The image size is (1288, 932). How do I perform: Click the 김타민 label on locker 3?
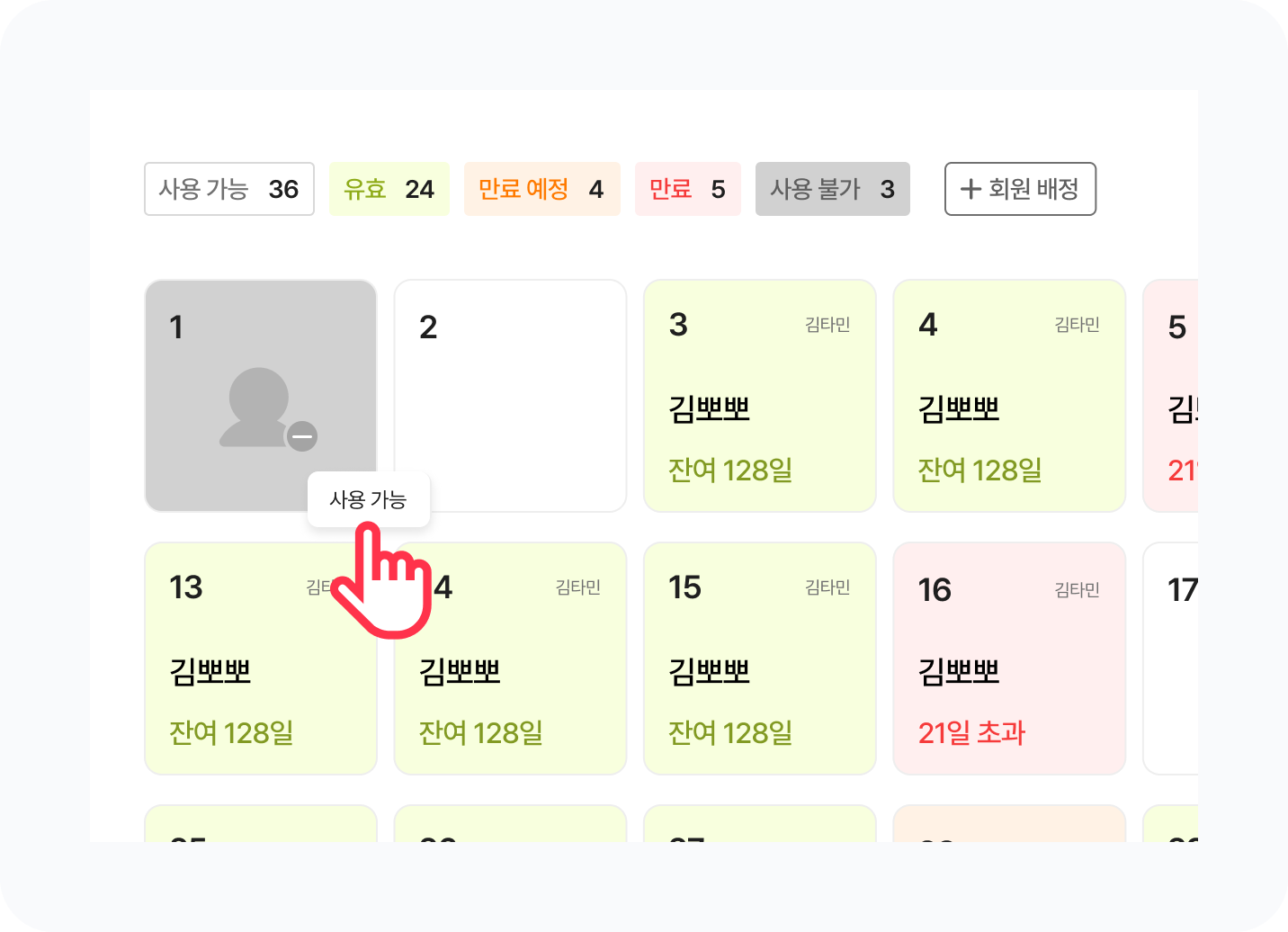pyautogui.click(x=827, y=325)
